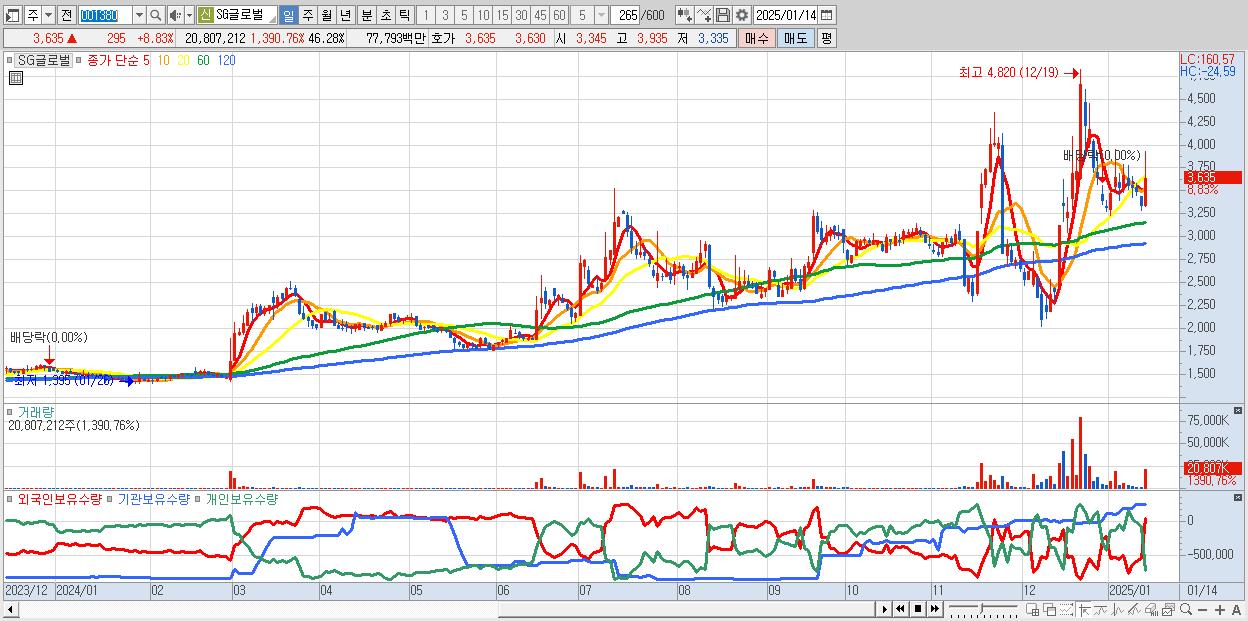Click the 기관보유수량 indicator label

coord(153,498)
